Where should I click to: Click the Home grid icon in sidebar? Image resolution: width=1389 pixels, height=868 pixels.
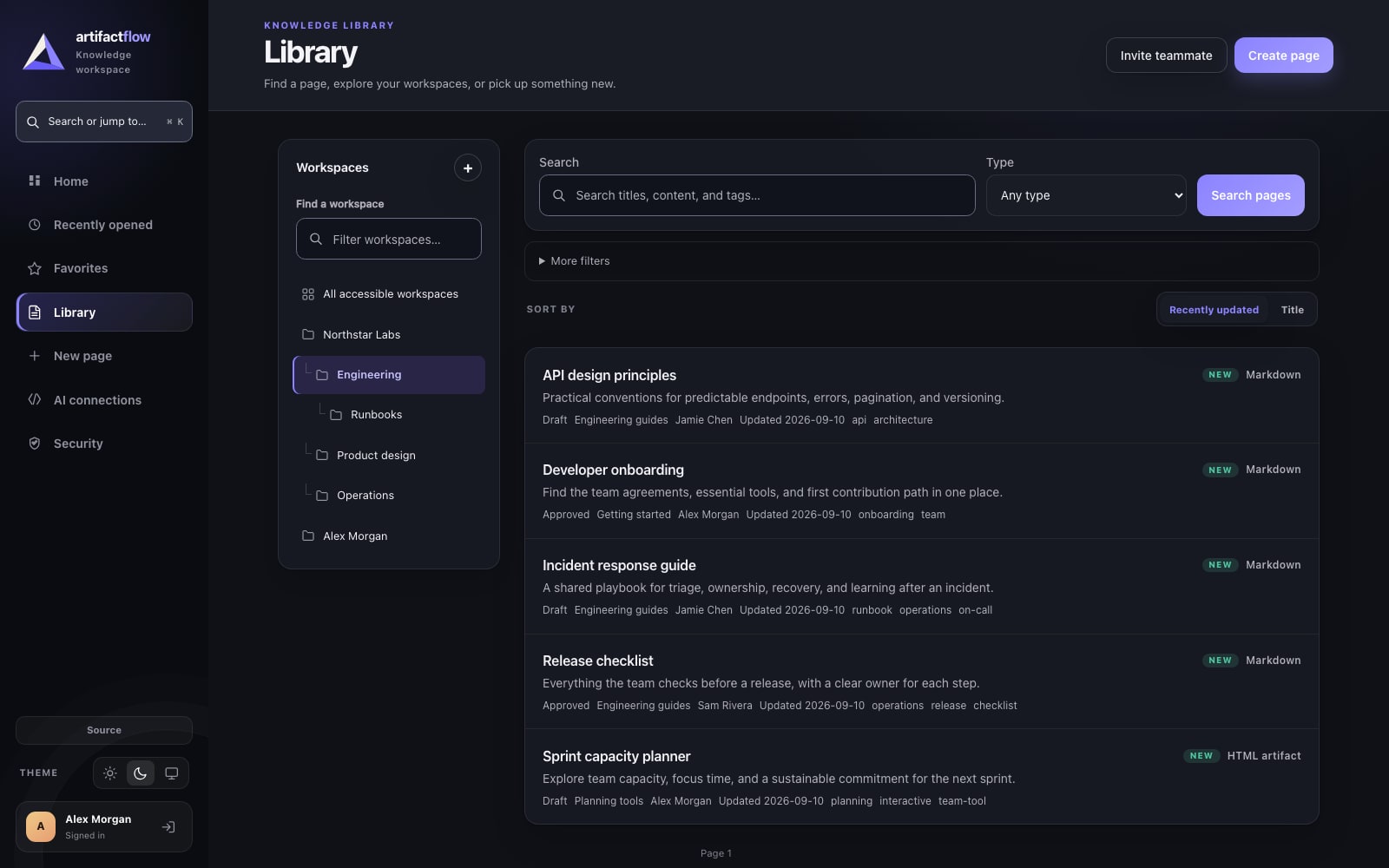coord(35,181)
